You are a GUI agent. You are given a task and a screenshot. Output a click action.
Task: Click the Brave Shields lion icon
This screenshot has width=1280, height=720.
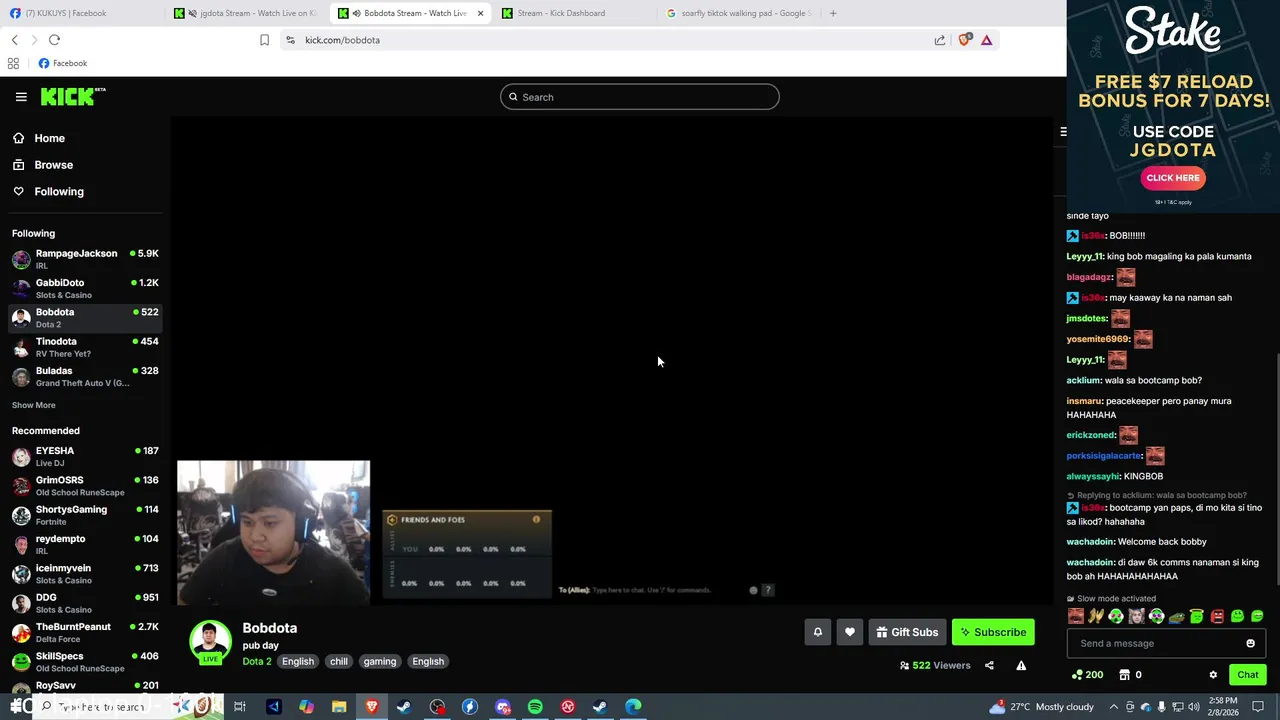coord(964,40)
